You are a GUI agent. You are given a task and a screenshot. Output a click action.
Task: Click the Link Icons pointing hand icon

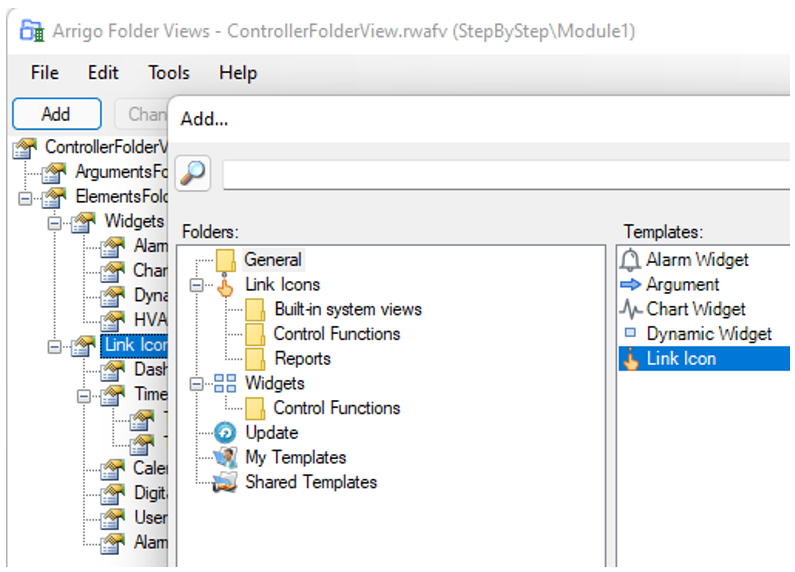(225, 285)
